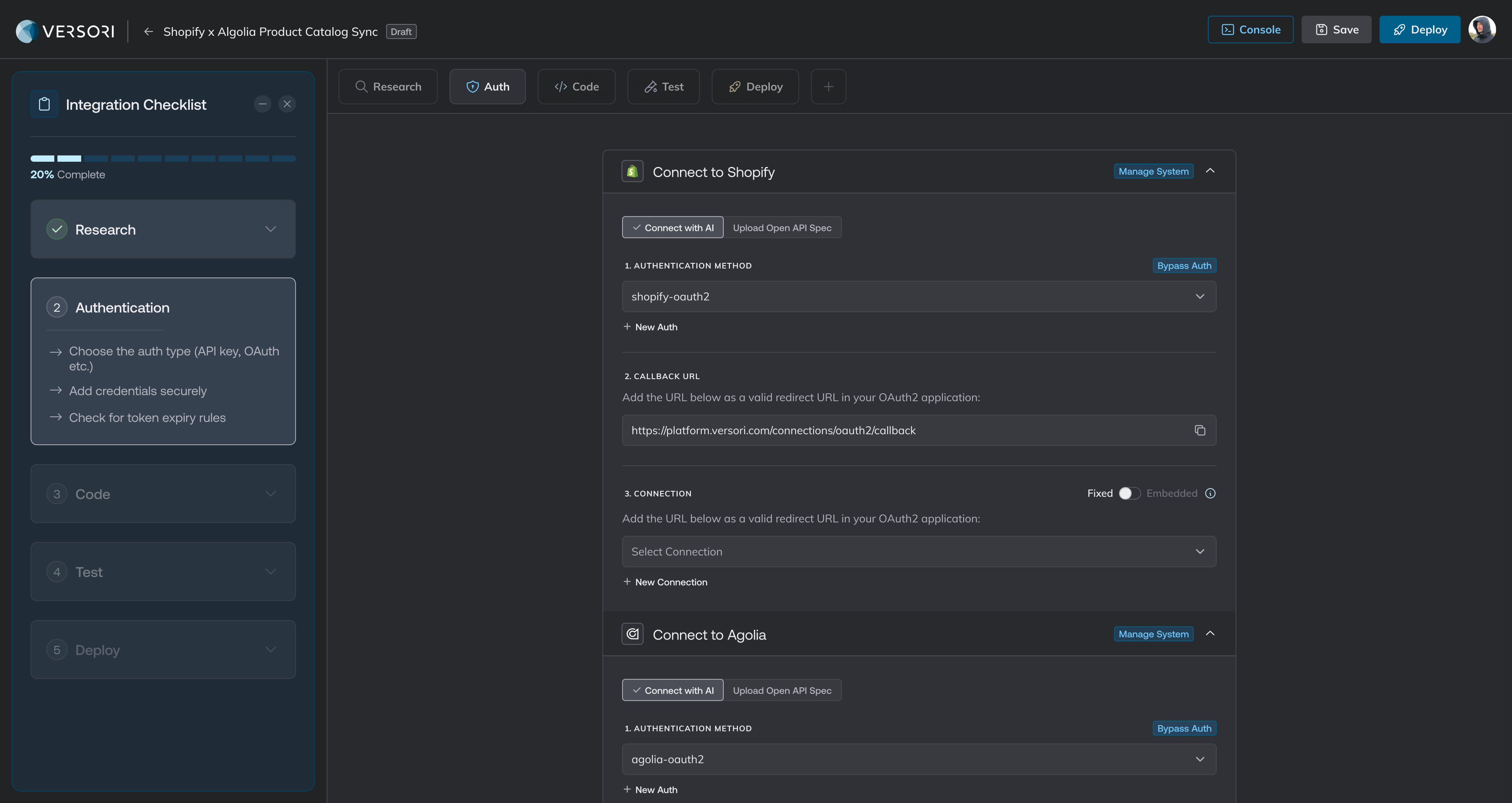
Task: Click the Authentication checklist card
Action: tap(163, 361)
